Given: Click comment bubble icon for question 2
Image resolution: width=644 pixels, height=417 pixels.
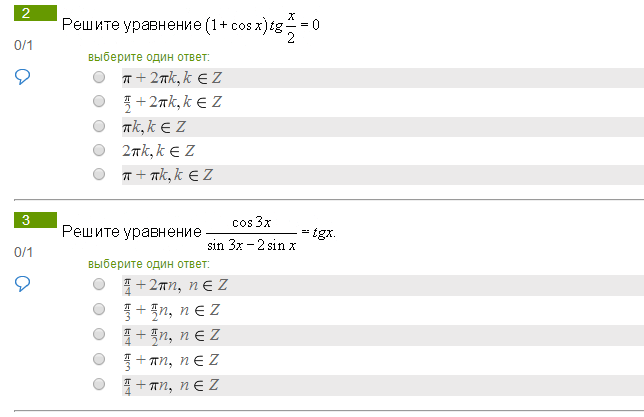Looking at the screenshot, I should pyautogui.click(x=24, y=77).
